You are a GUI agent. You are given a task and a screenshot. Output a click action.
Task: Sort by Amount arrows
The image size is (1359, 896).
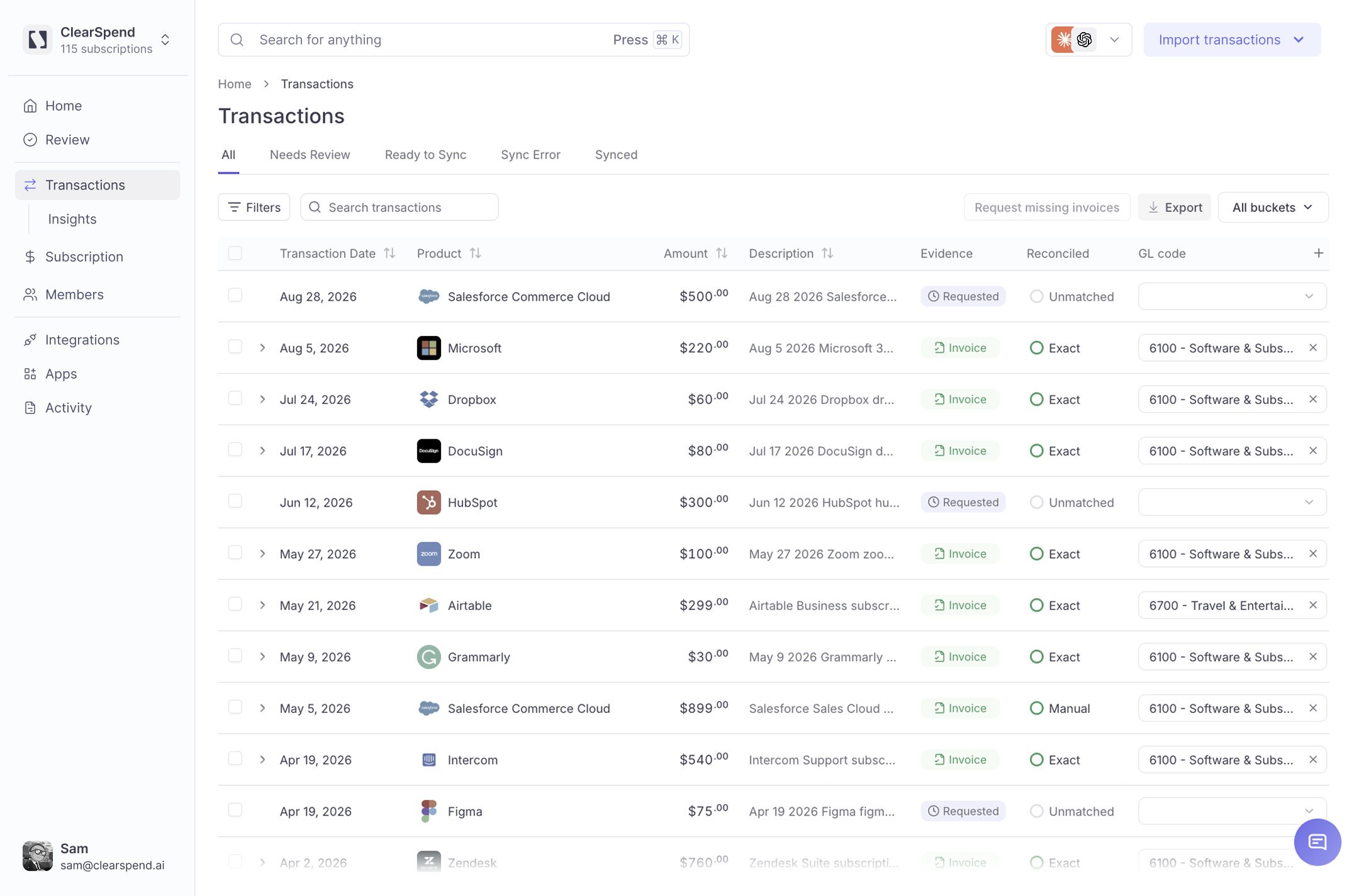[x=722, y=253]
